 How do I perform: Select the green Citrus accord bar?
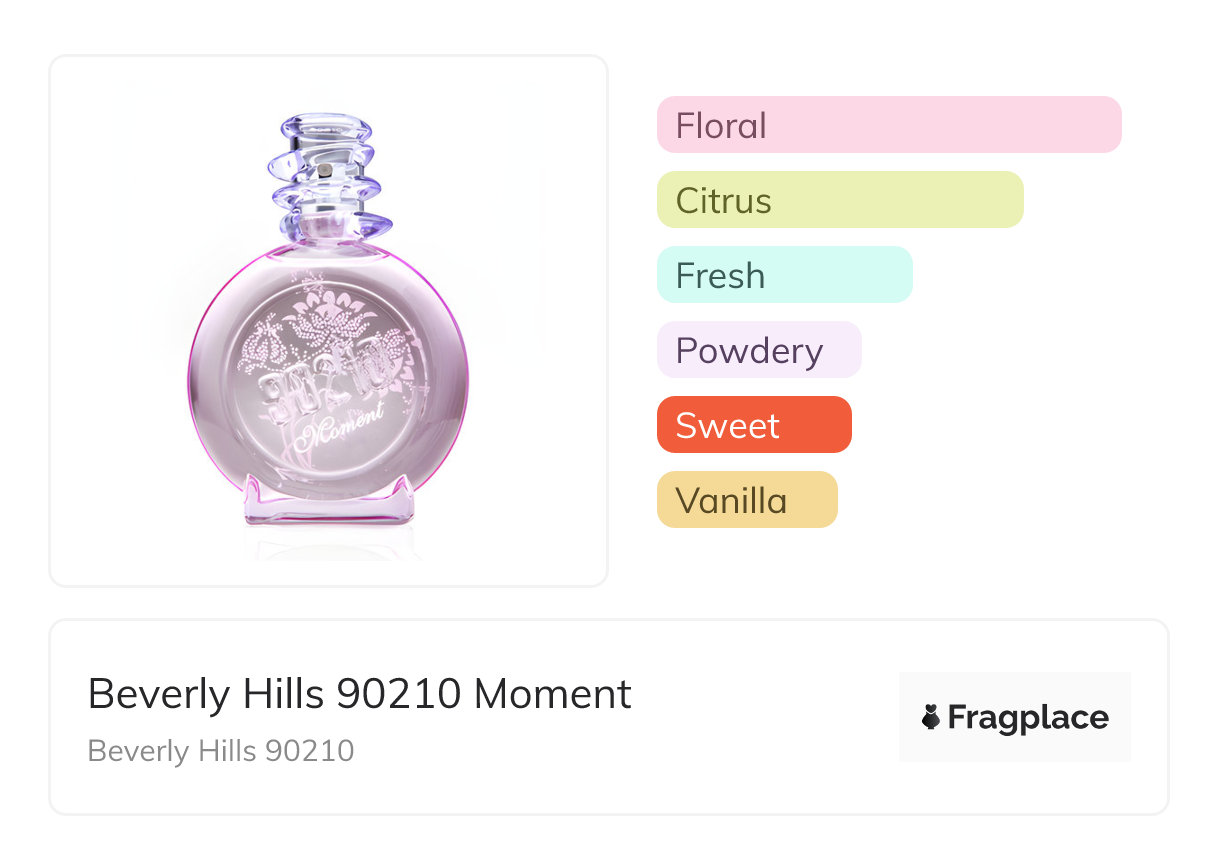click(840, 200)
